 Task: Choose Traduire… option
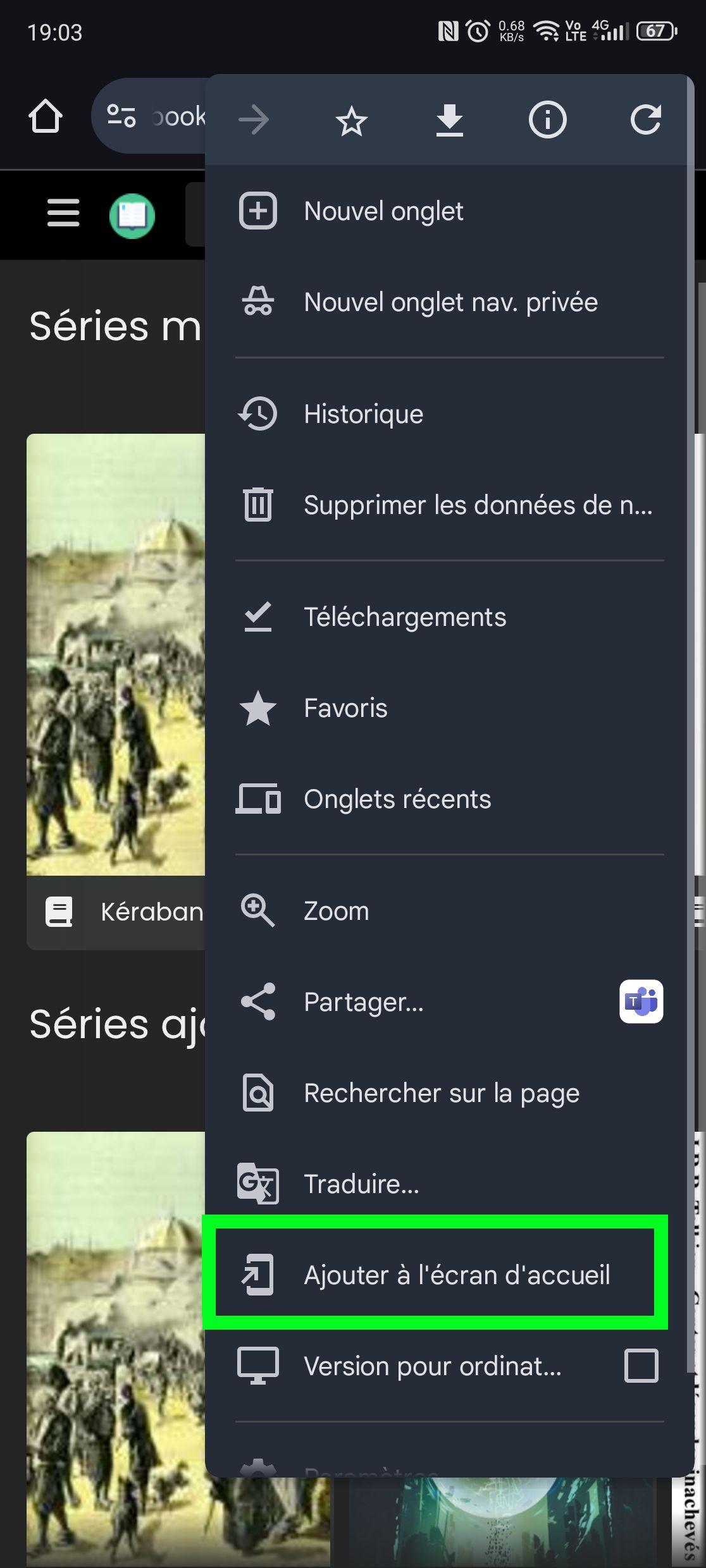pos(361,1184)
